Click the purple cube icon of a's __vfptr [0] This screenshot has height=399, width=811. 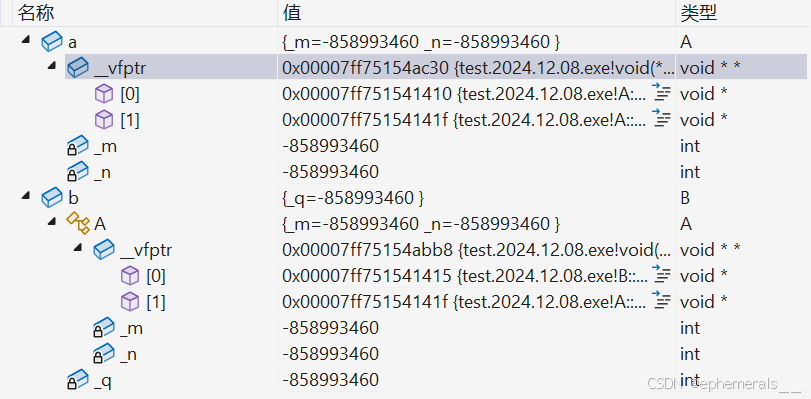[x=104, y=94]
